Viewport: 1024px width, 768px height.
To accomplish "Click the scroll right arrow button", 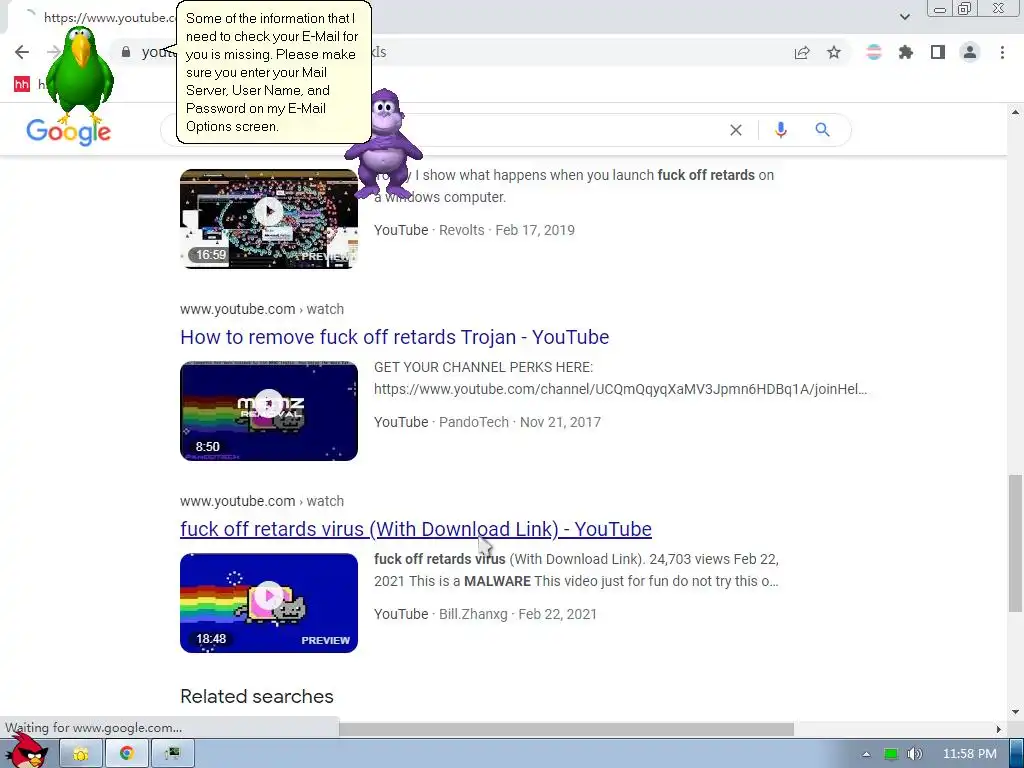I will coord(998,729).
